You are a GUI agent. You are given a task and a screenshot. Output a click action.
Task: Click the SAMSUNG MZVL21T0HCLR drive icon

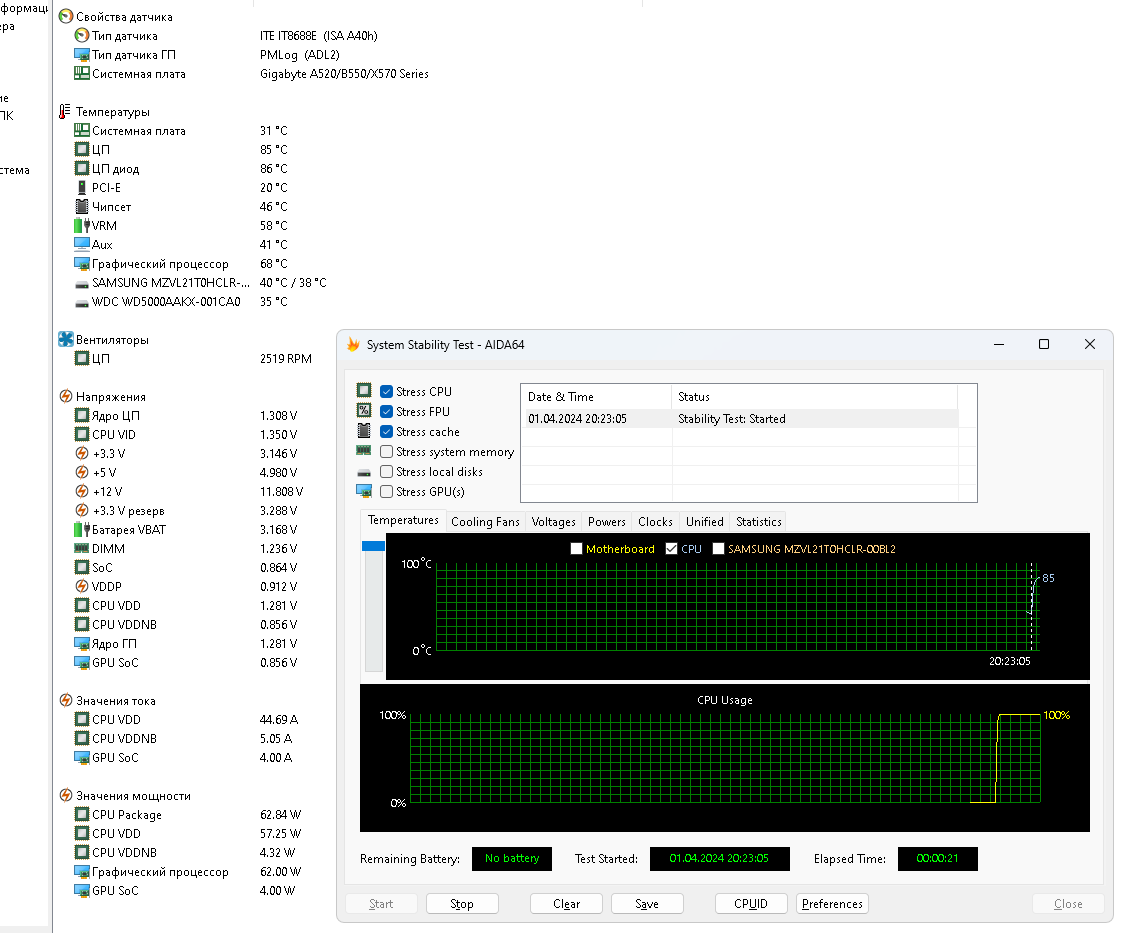82,284
